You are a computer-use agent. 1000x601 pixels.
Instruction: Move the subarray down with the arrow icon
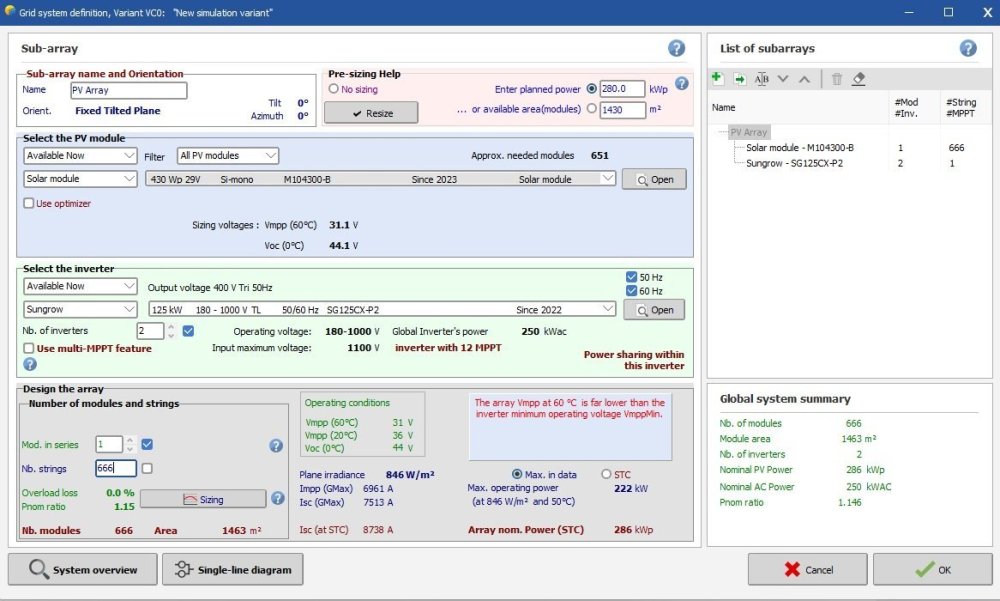coord(783,78)
